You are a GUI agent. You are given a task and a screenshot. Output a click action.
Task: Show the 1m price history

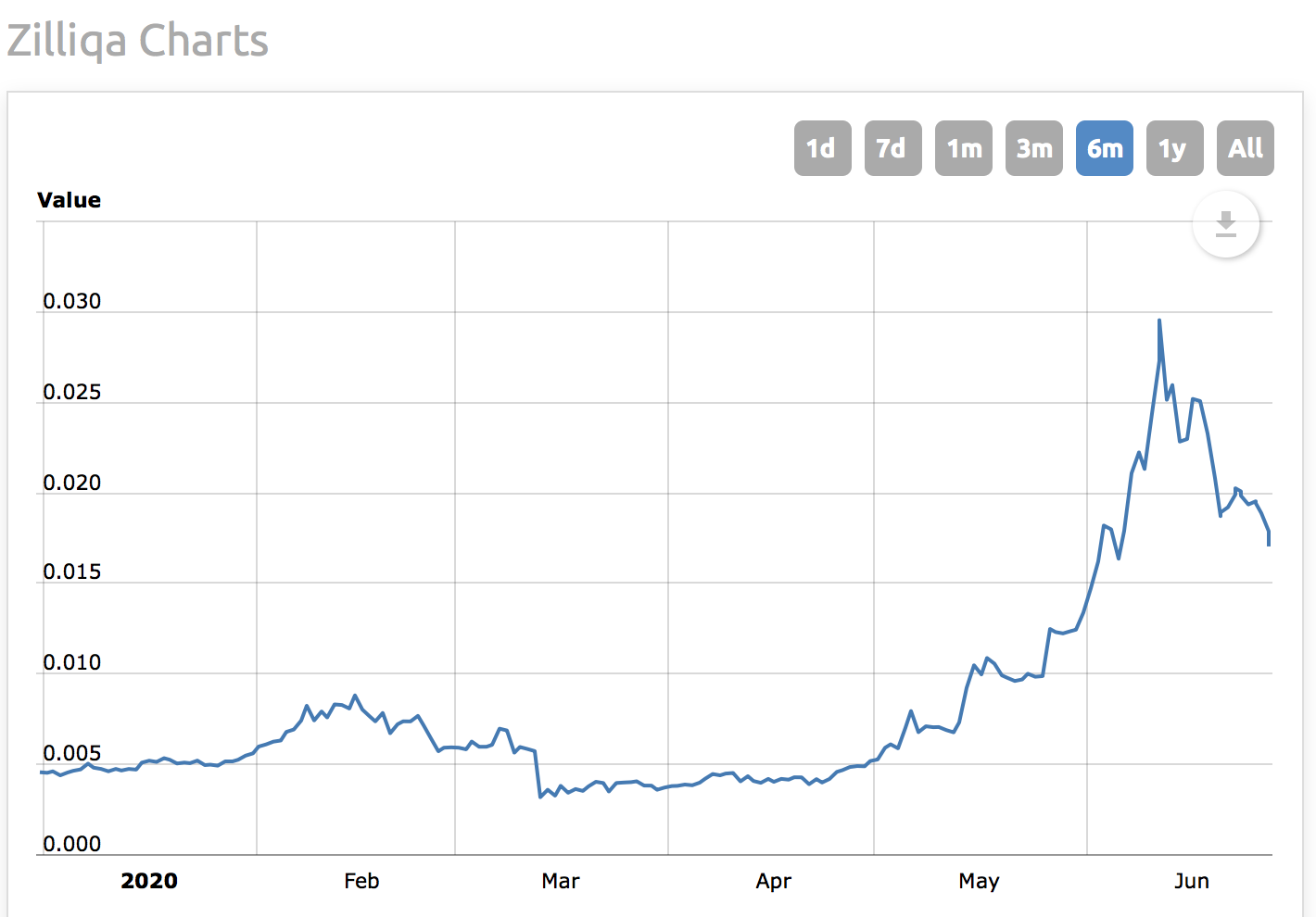coord(963,148)
